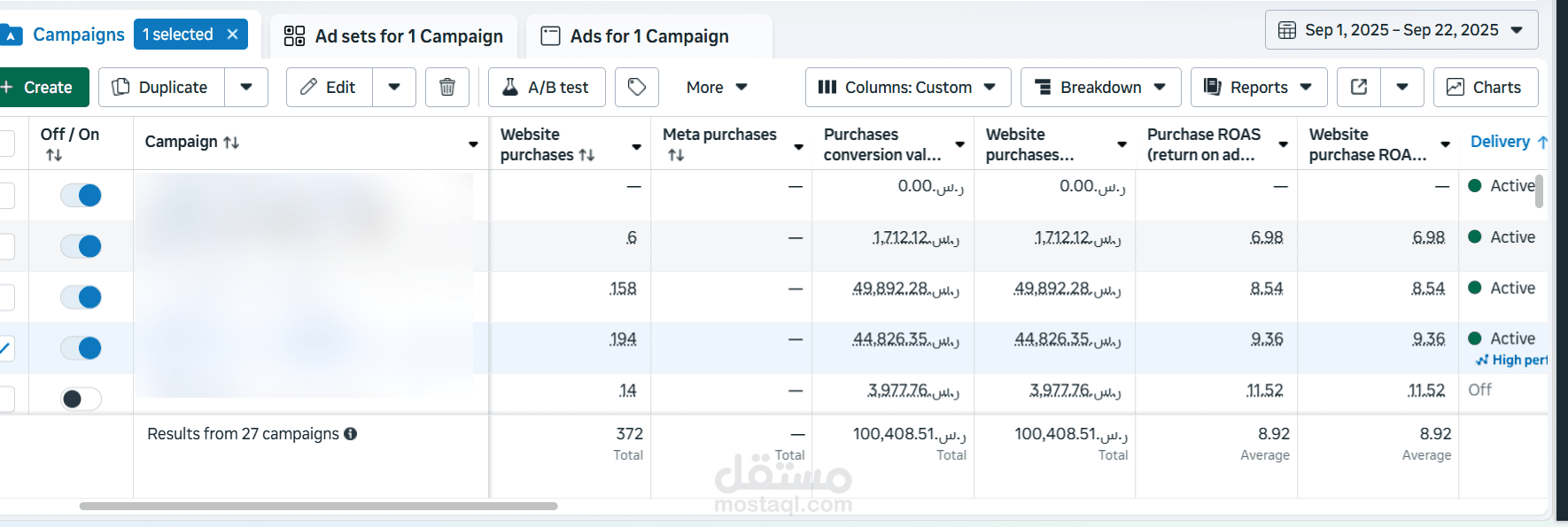Uncheck the selected 194 purchases row checkbox
This screenshot has height=527, width=1568.
pos(5,348)
